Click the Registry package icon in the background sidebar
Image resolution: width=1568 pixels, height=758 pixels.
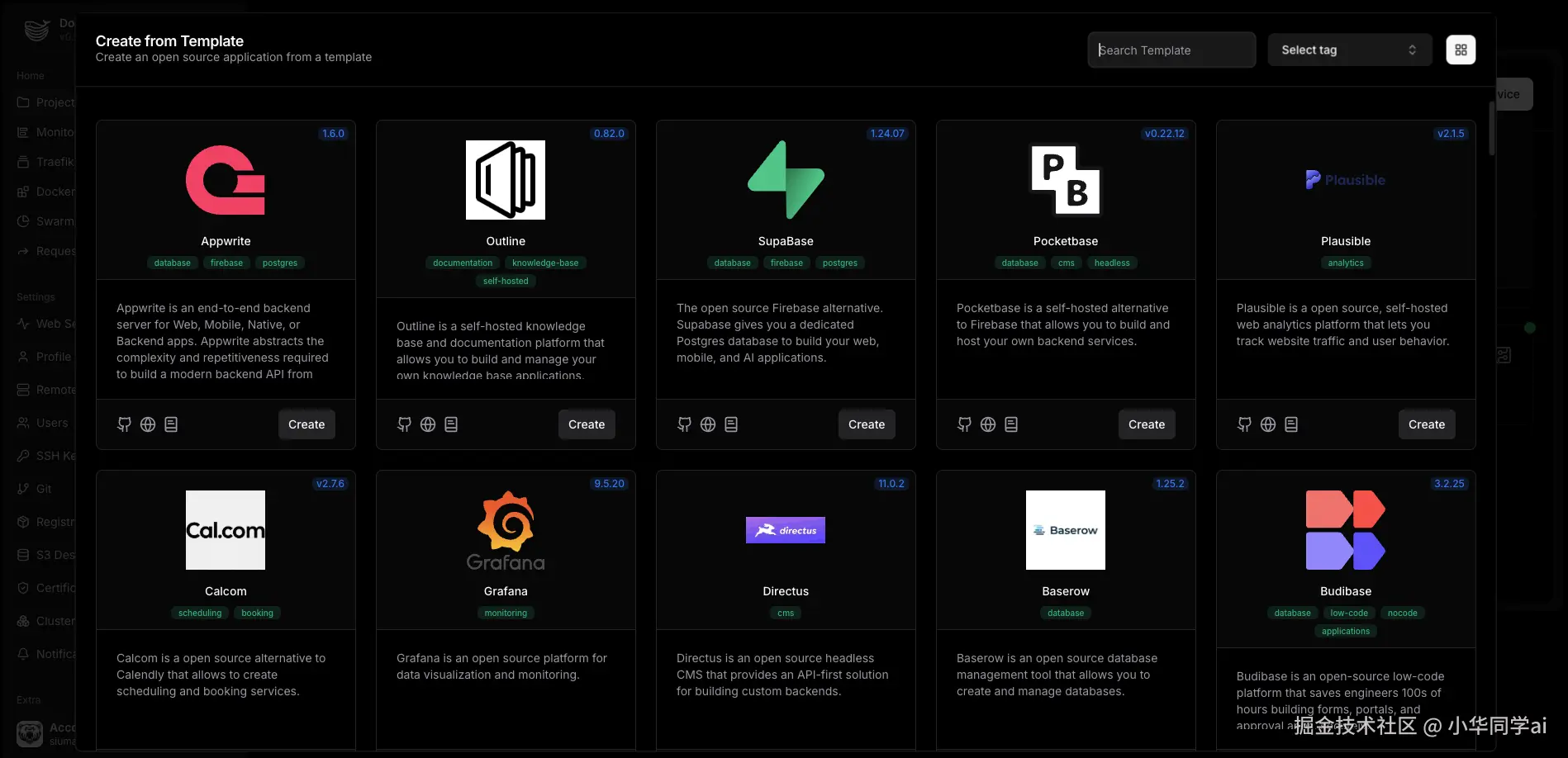coord(23,522)
